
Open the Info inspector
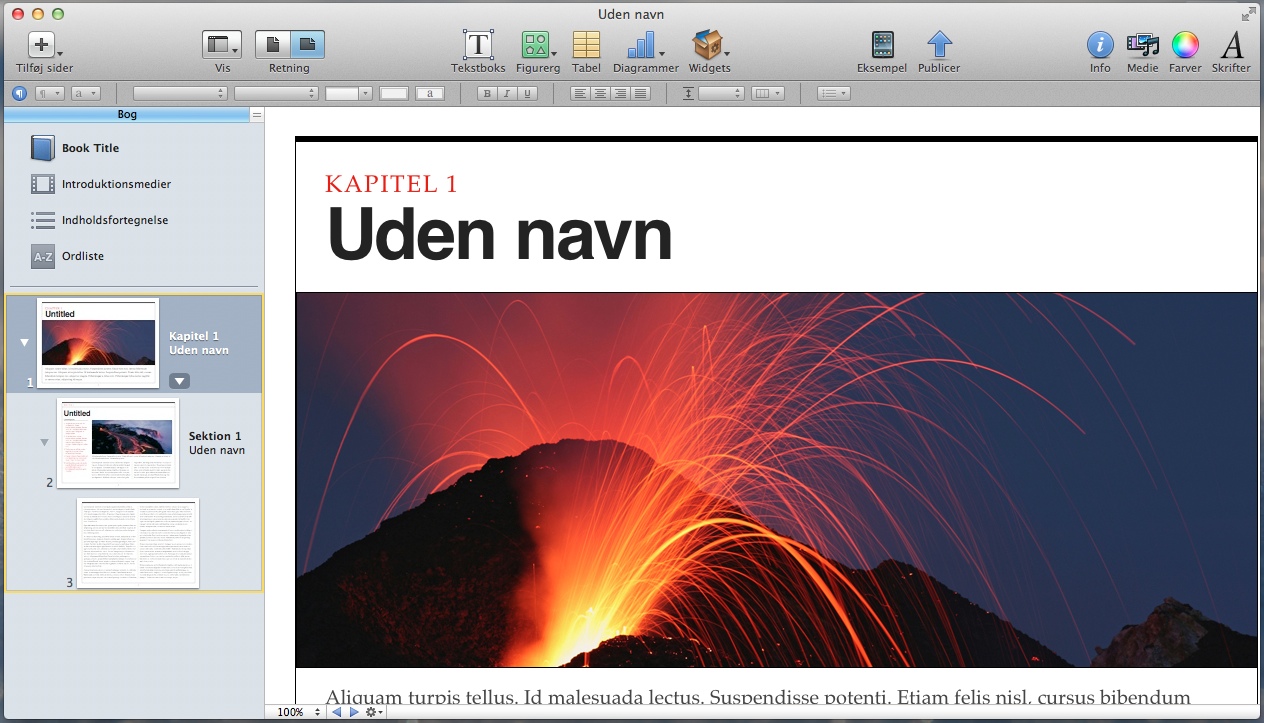1100,45
